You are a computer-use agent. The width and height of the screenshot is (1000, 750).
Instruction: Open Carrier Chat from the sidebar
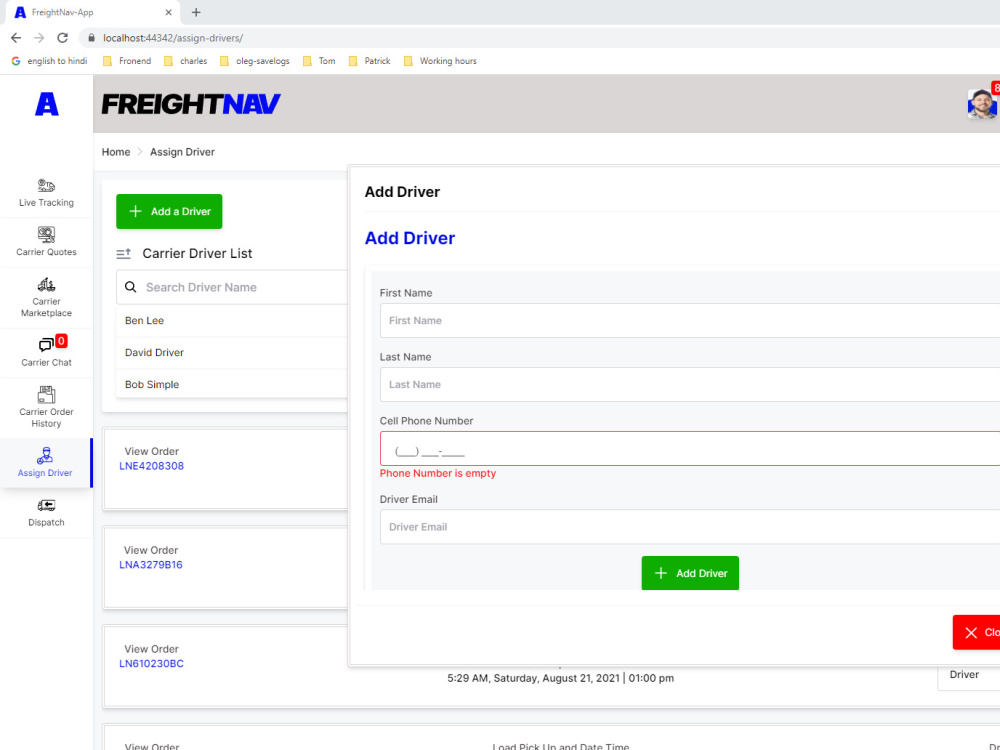46,353
